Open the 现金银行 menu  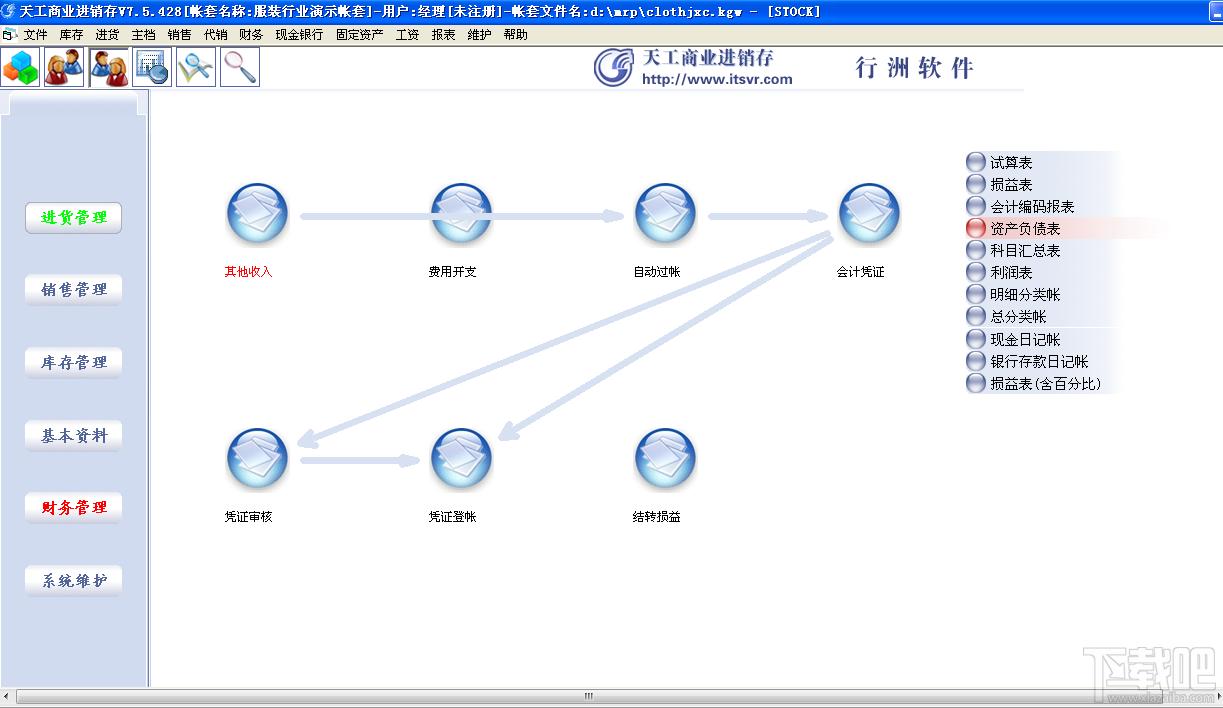click(x=299, y=34)
